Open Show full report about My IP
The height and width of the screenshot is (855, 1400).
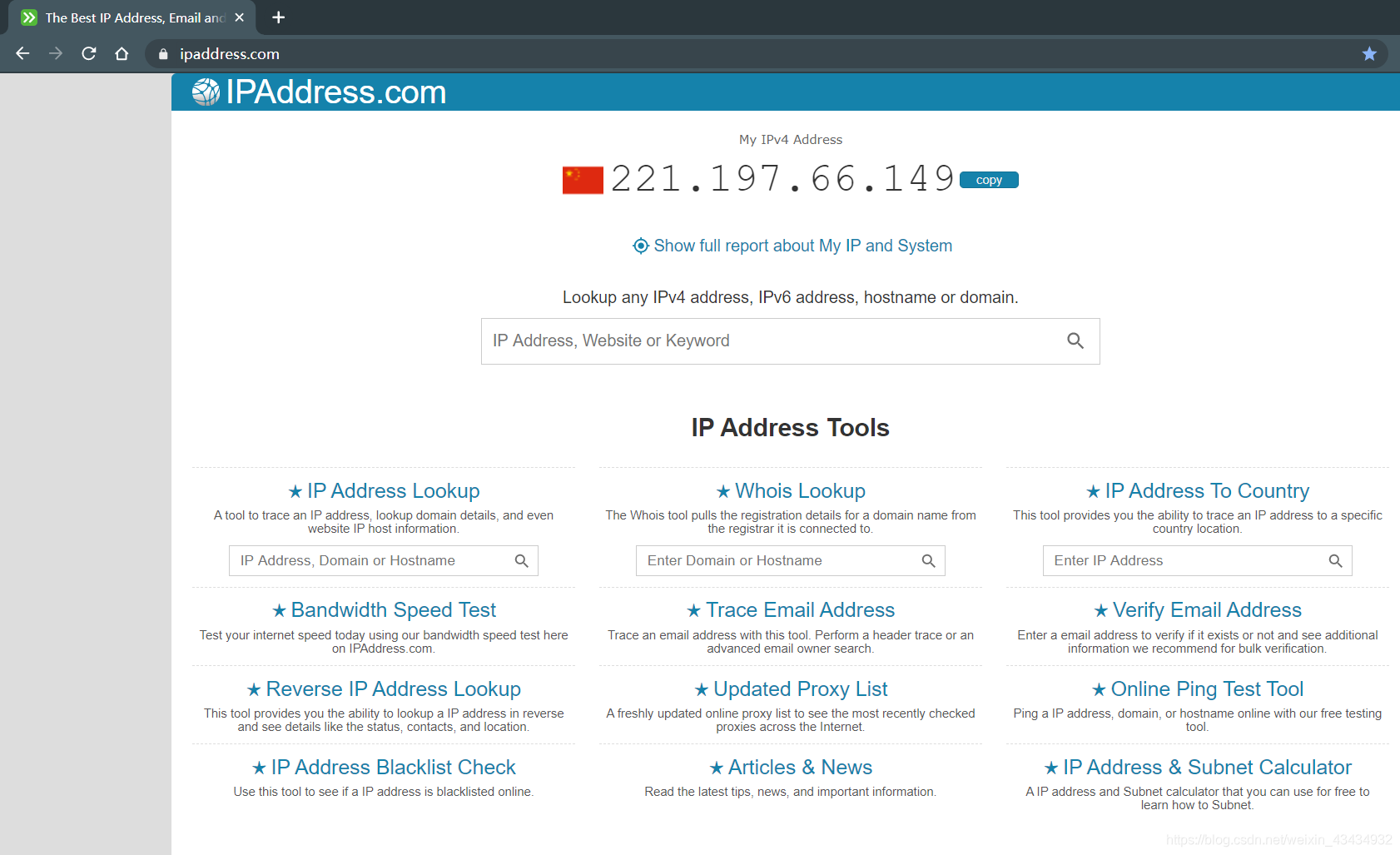point(802,246)
